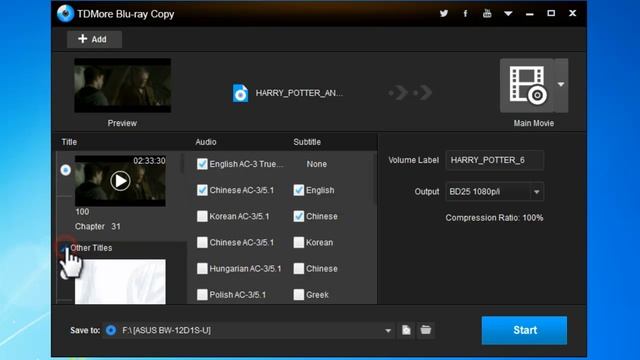Open the YouTube link icon
This screenshot has height=360, width=640.
[x=487, y=13]
